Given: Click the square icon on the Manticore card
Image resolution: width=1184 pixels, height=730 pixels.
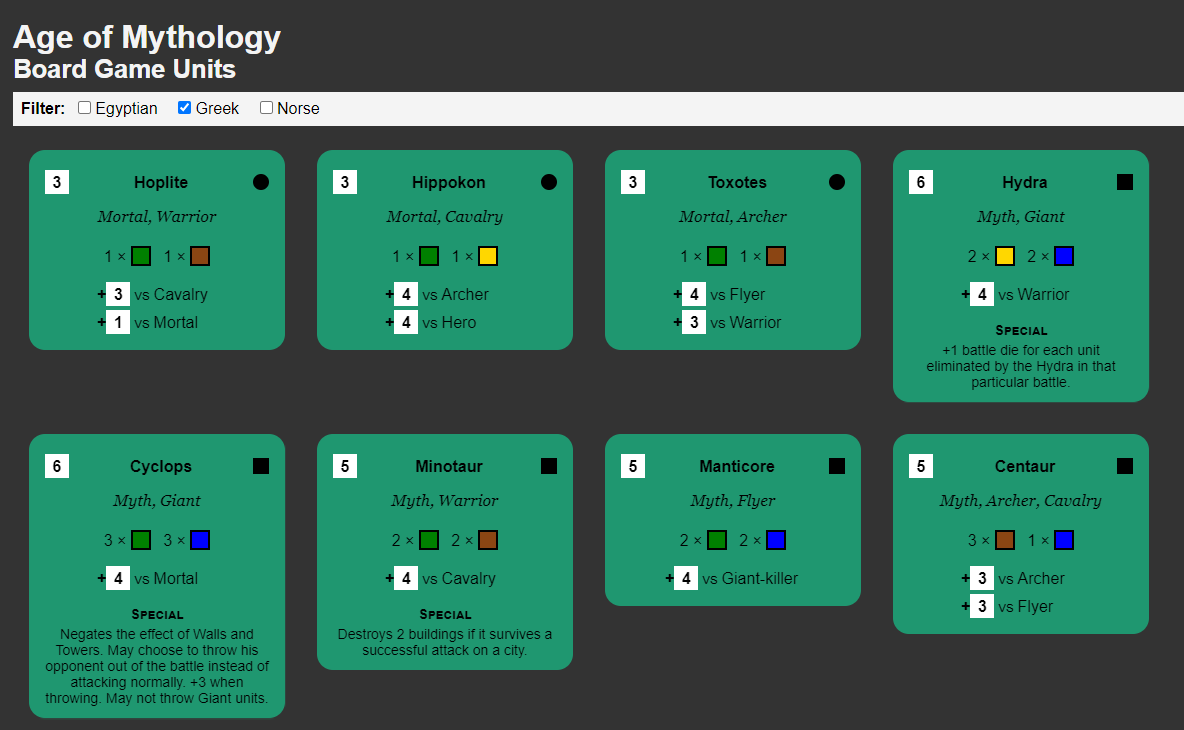Looking at the screenshot, I should pyautogui.click(x=837, y=465).
